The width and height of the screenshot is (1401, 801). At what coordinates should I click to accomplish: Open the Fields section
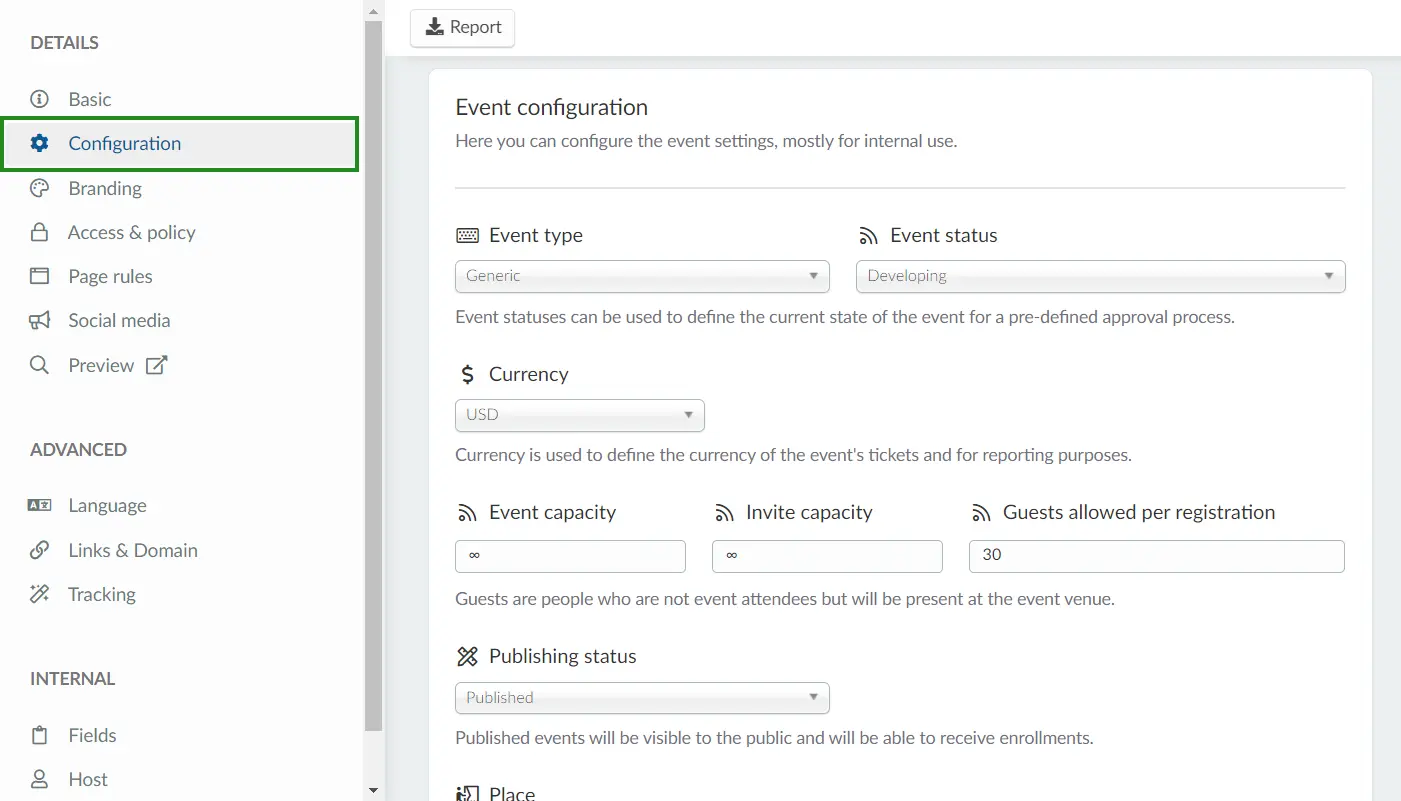click(92, 735)
